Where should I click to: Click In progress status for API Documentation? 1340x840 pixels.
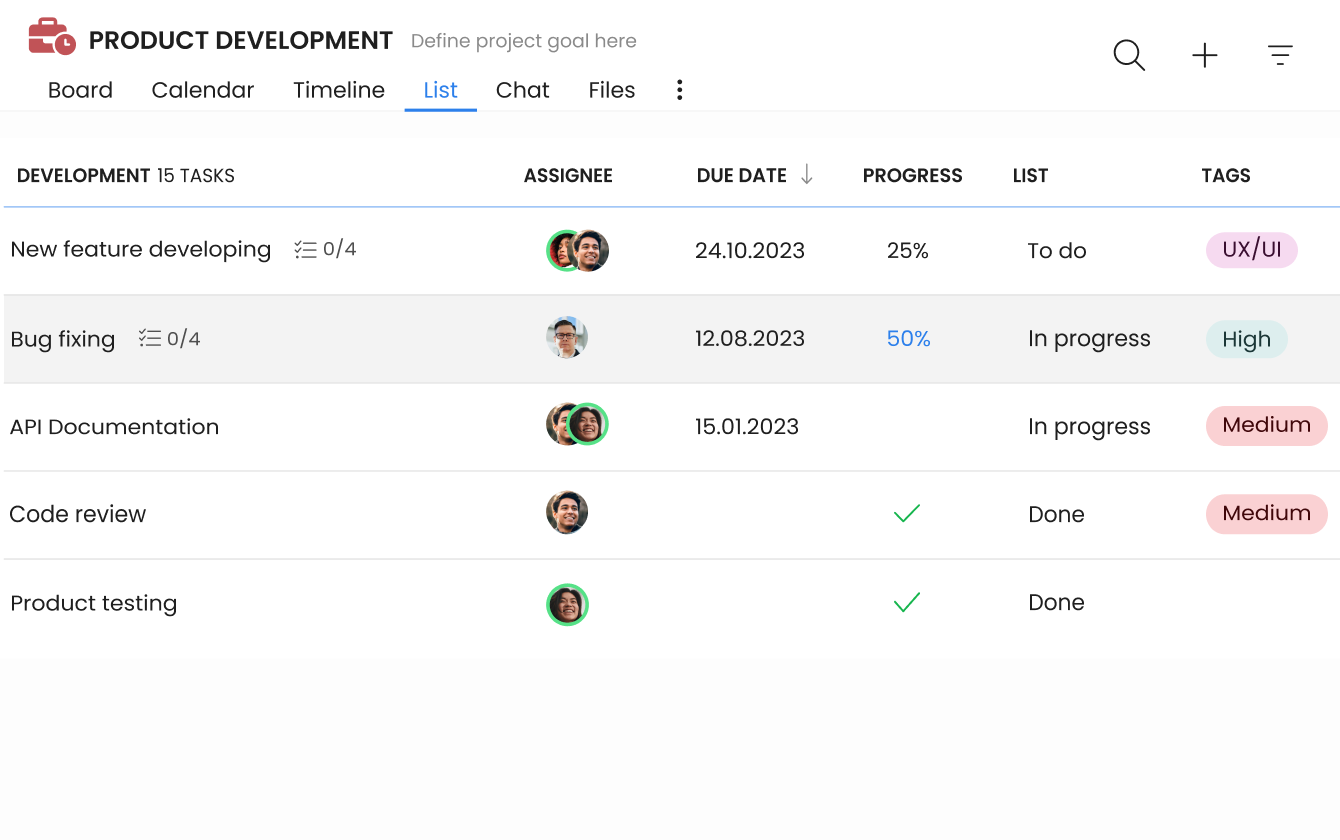coord(1089,427)
